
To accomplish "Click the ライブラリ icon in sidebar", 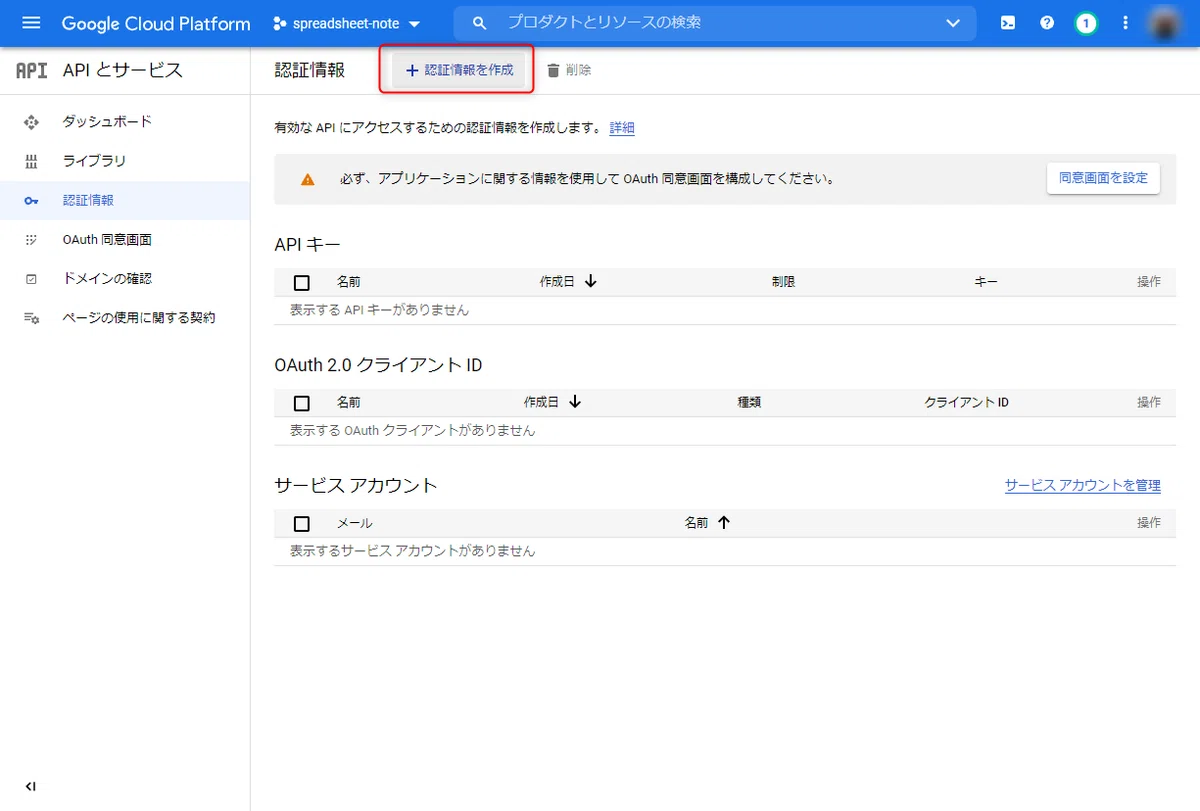I will pyautogui.click(x=31, y=161).
